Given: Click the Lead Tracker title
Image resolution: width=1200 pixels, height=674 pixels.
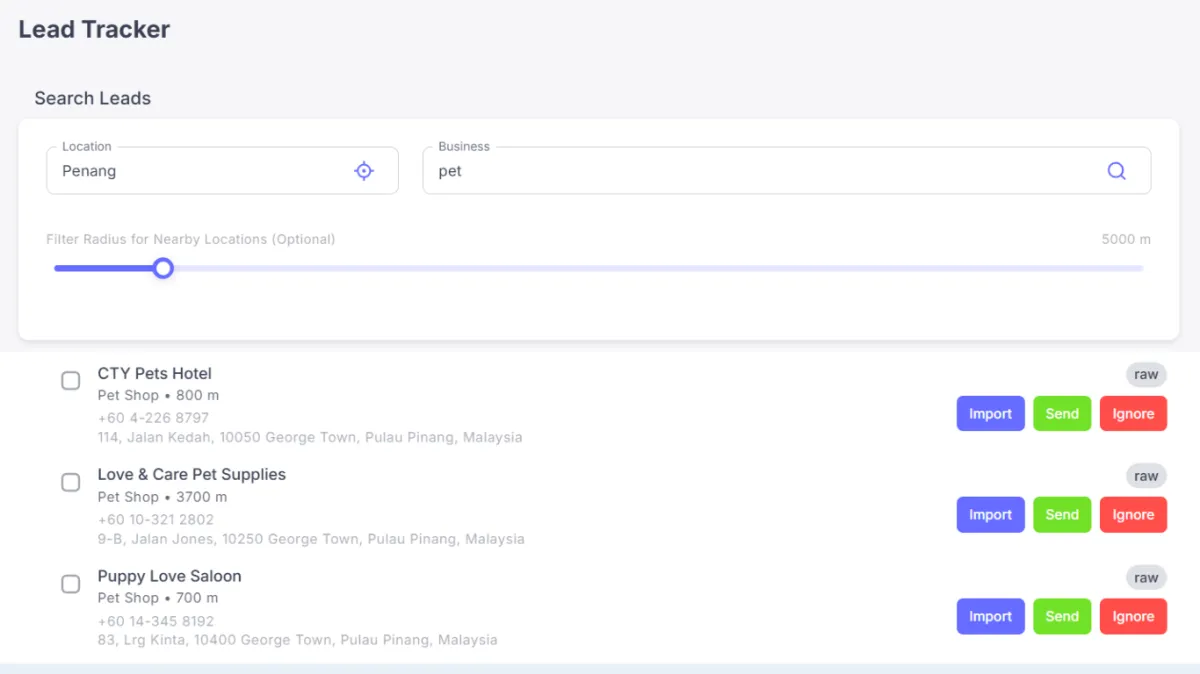Looking at the screenshot, I should click(94, 30).
